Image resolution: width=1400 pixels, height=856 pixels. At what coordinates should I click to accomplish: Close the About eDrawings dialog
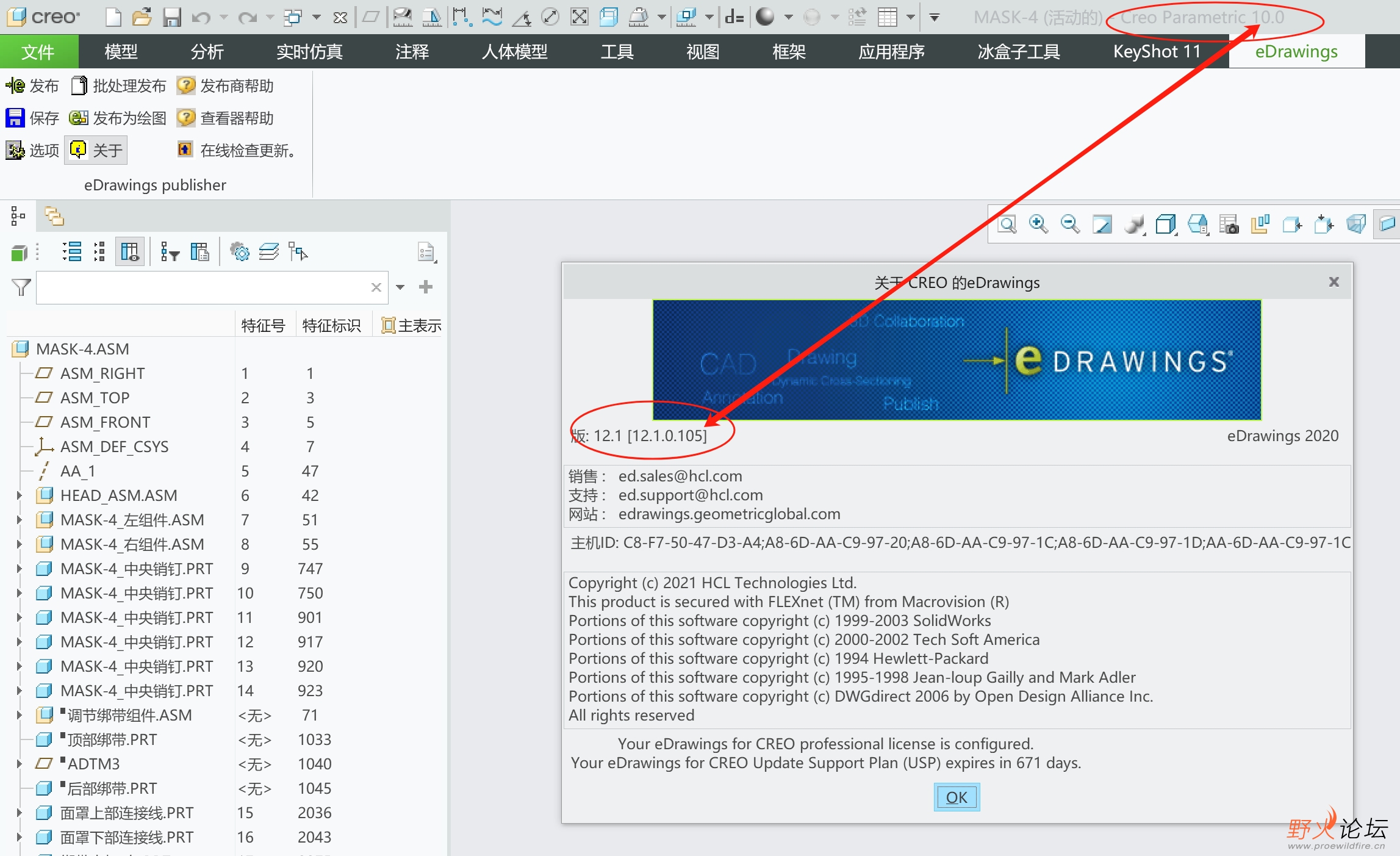[1334, 282]
